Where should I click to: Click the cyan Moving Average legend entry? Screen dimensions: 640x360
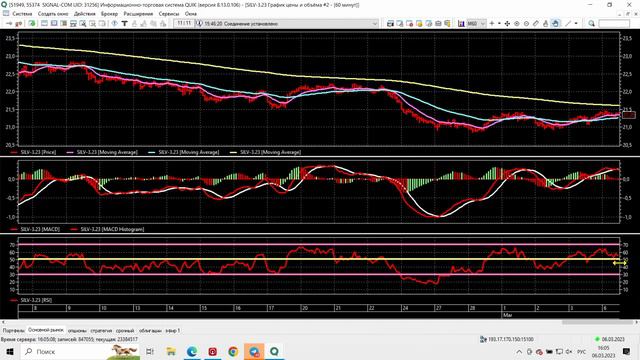pos(184,152)
